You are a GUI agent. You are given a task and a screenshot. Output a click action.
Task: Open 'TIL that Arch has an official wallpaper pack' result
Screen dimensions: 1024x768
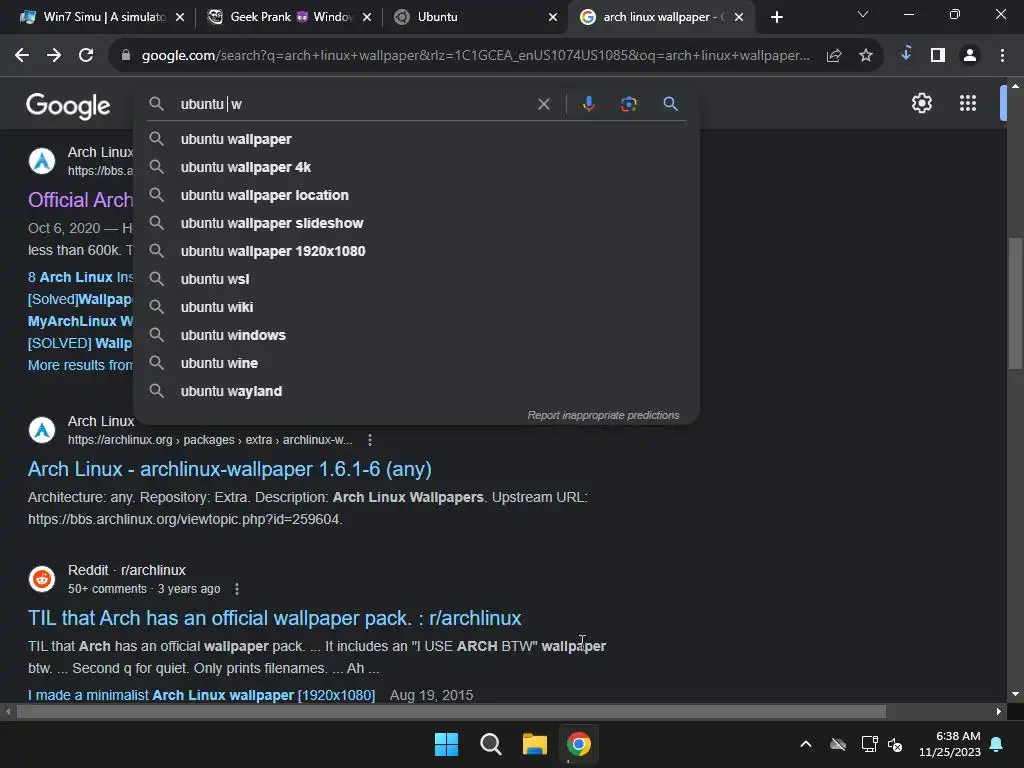(274, 618)
